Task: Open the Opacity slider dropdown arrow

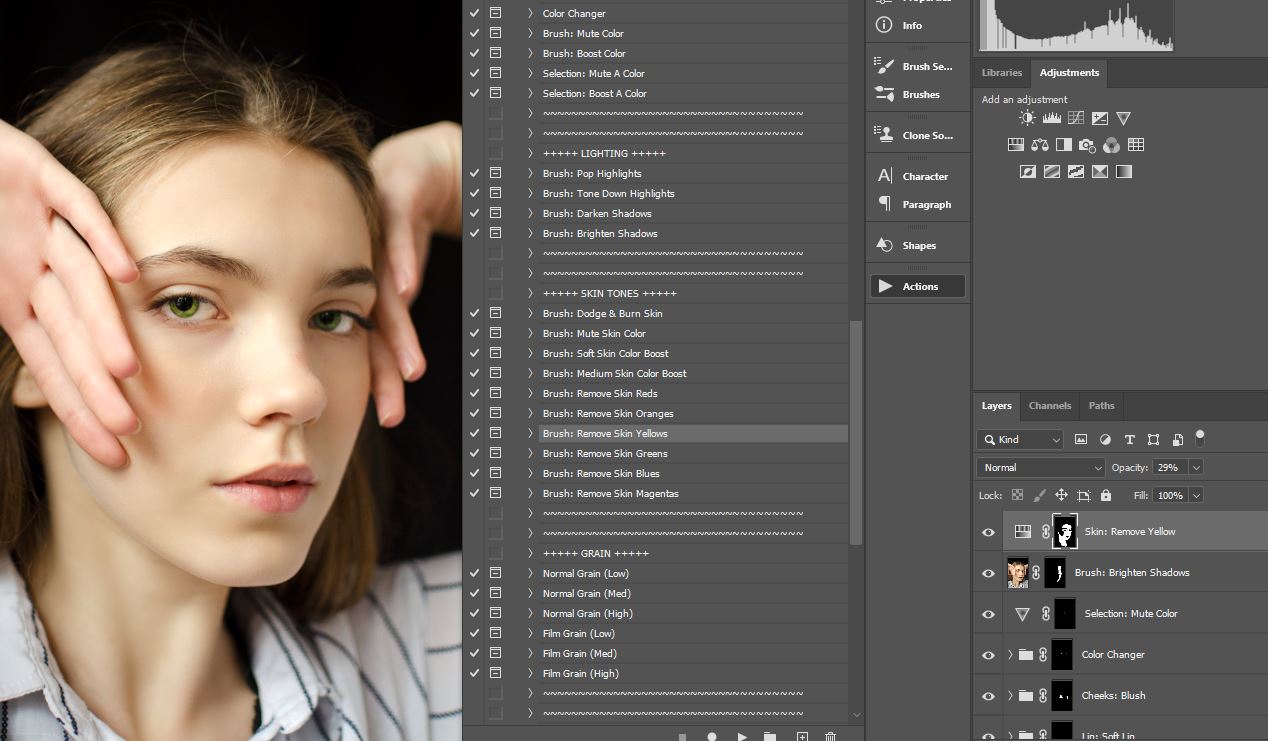Action: click(x=1195, y=467)
